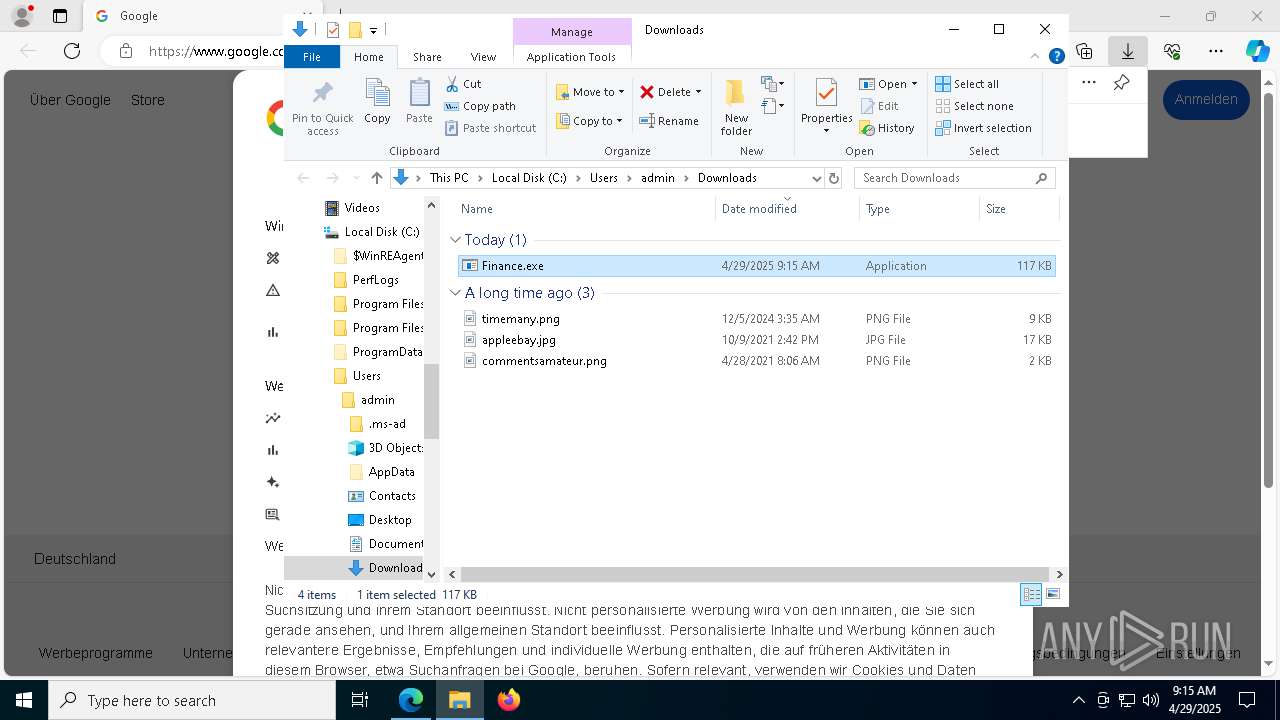Expand the Open button dropdown
The height and width of the screenshot is (720, 1280).
(x=913, y=84)
